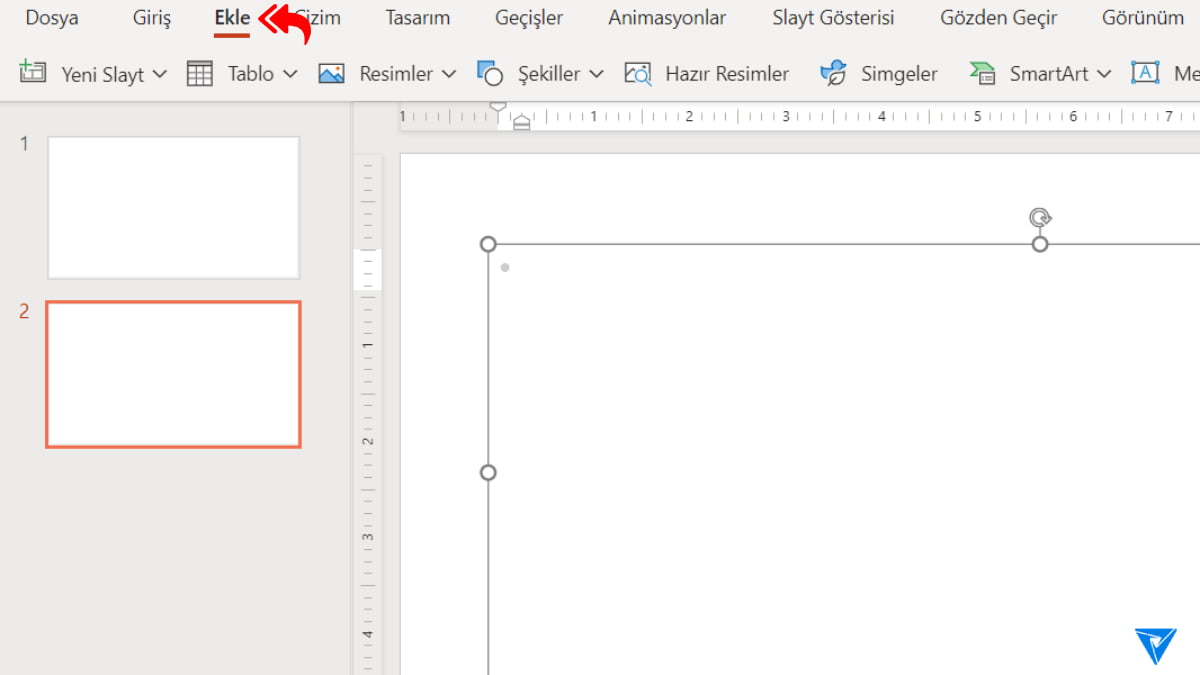Expand the Yeni Slayt dropdown arrow
1200x675 pixels.
click(x=160, y=73)
